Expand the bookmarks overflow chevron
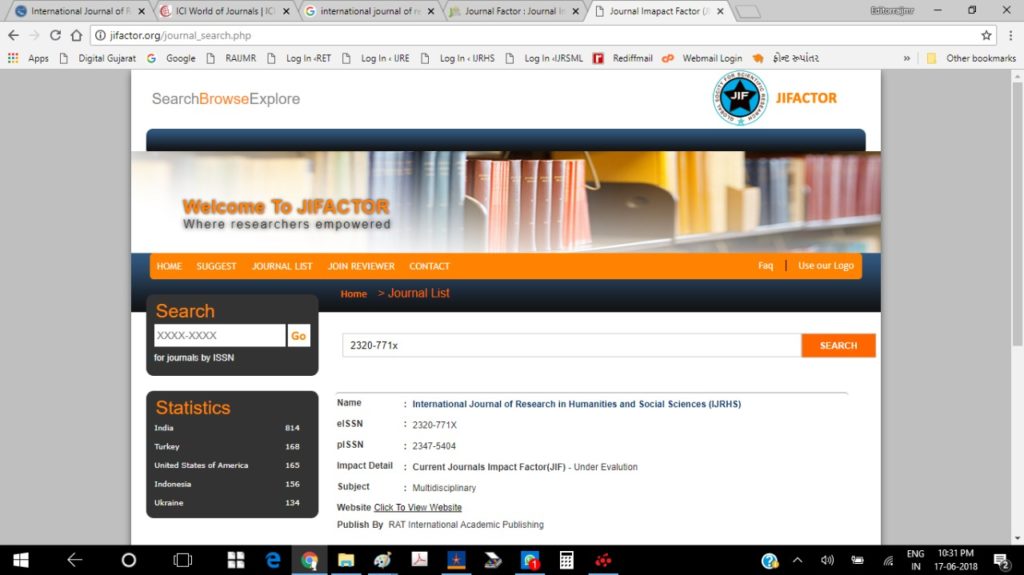 tap(906, 58)
